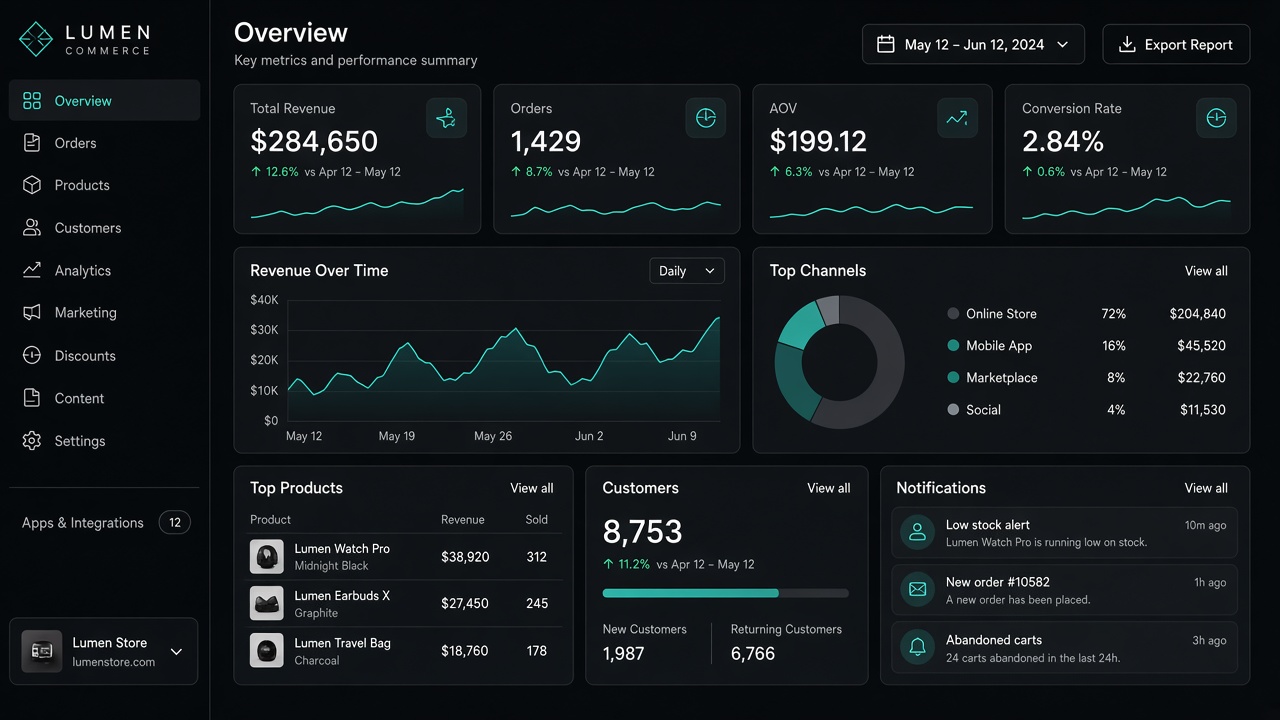This screenshot has width=1280, height=720.
Task: Click View all in Customers card
Action: tap(829, 488)
